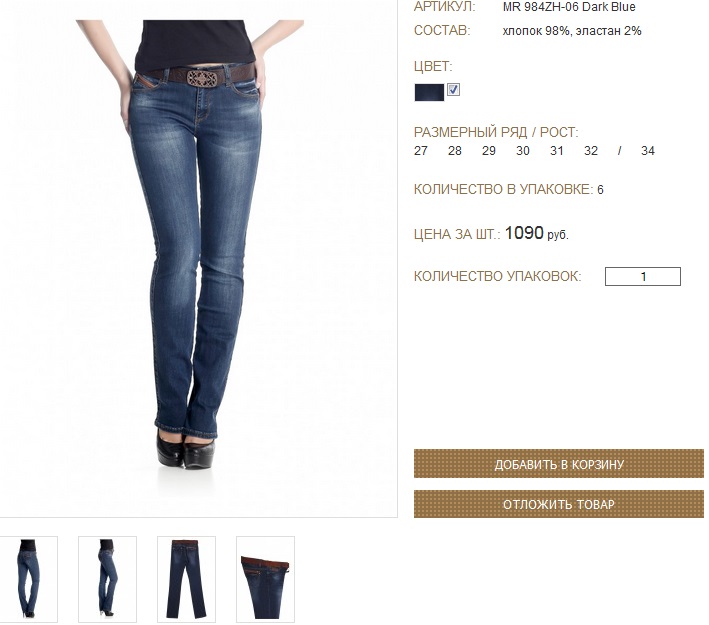Screen dimensions: 709x625
Task: Click article number MR 984ZH-06 Dark Blue
Action: 569,7
